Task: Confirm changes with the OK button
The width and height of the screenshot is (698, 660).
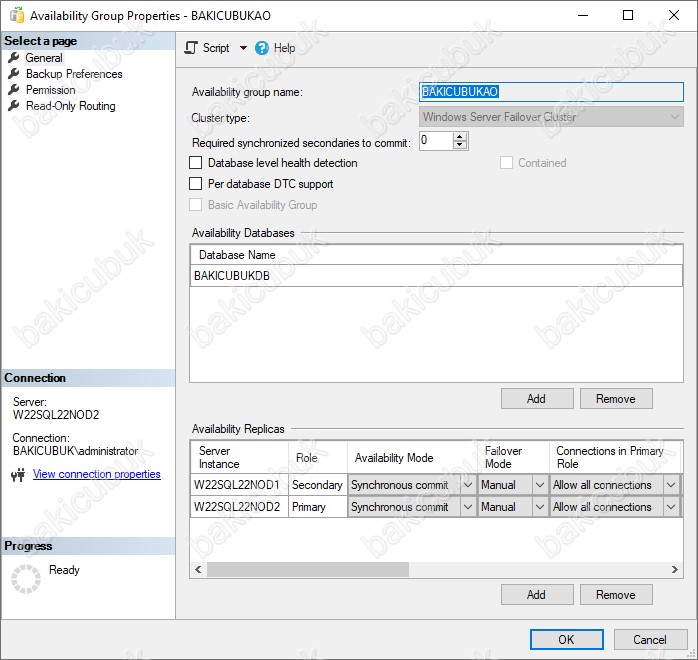Action: pos(567,640)
